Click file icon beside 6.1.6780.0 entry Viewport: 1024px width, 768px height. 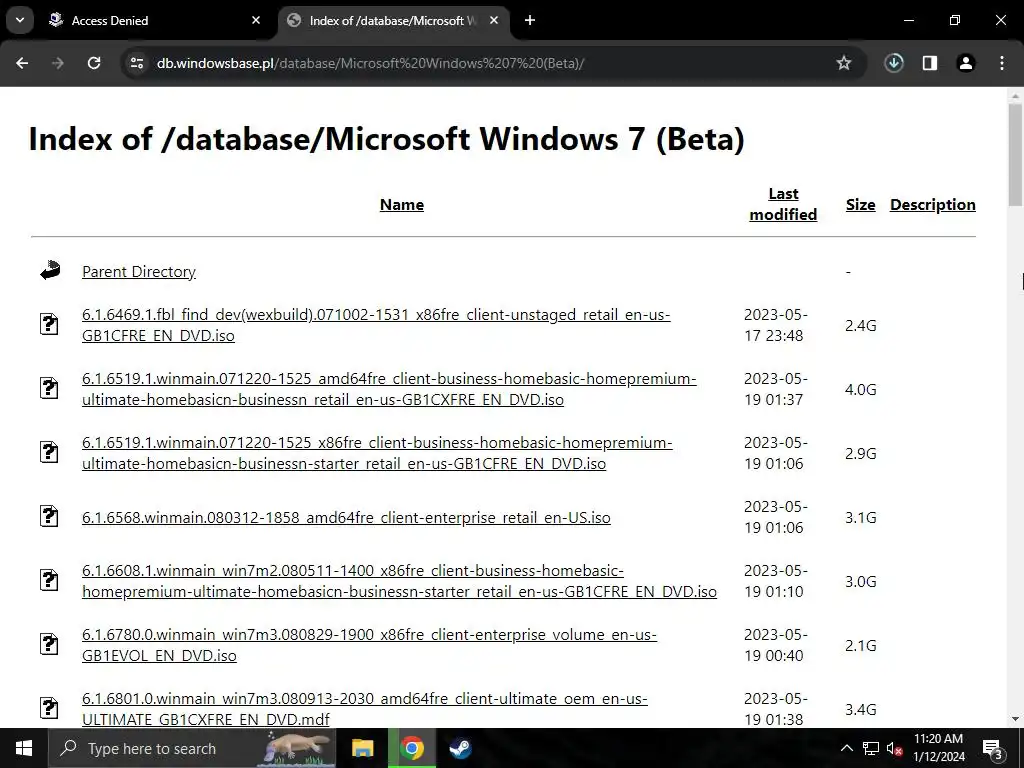[x=49, y=644]
